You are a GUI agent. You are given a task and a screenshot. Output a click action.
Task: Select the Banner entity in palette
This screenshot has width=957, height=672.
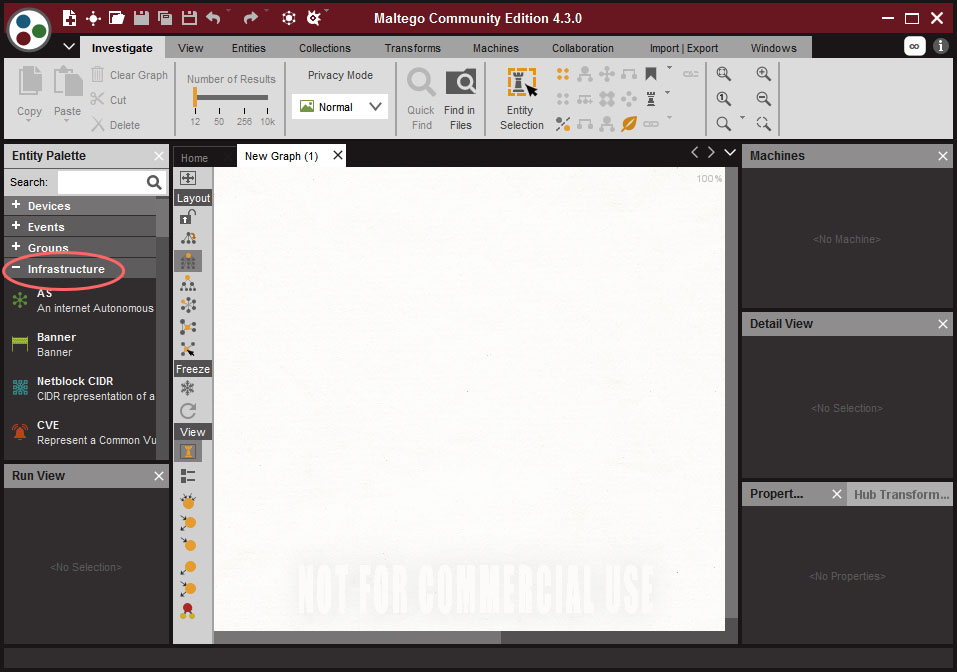pos(82,344)
